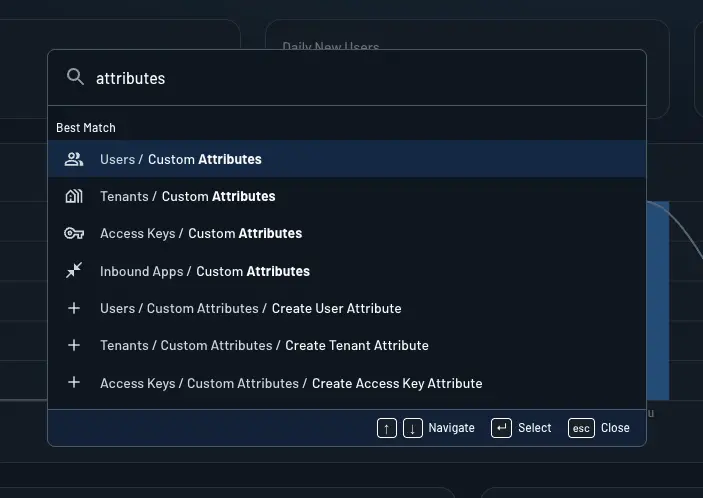Click the up arrow navigate key
The height and width of the screenshot is (498, 703).
pyautogui.click(x=386, y=428)
